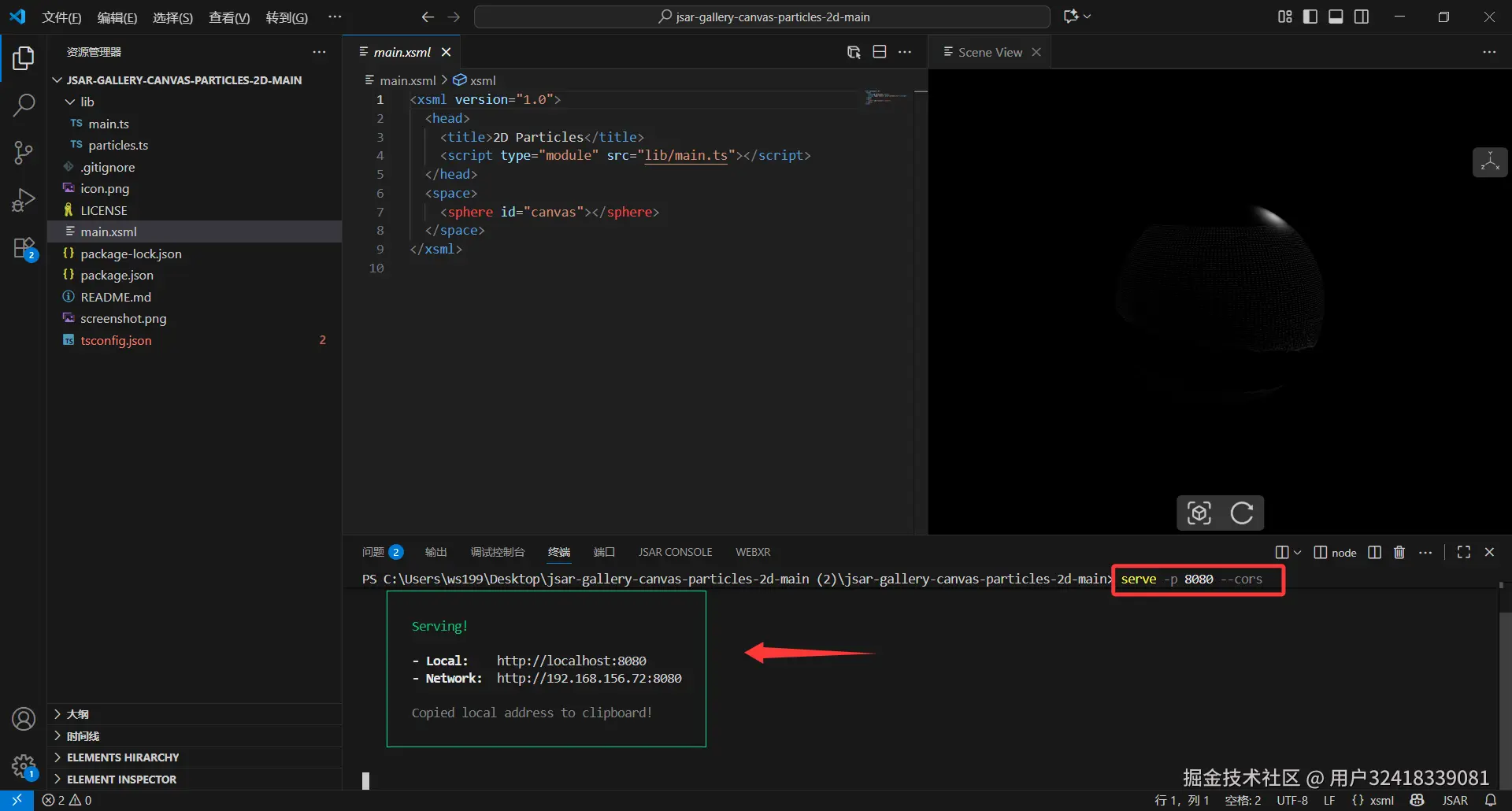Click the UTF-8 encoding status item
Image resolution: width=1512 pixels, height=811 pixels.
click(x=1291, y=800)
